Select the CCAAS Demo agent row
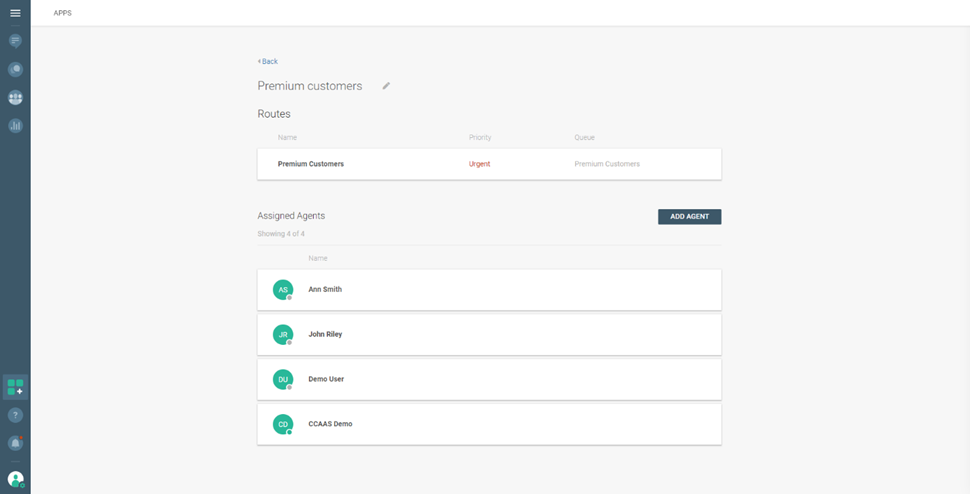This screenshot has height=494, width=970. click(x=489, y=424)
